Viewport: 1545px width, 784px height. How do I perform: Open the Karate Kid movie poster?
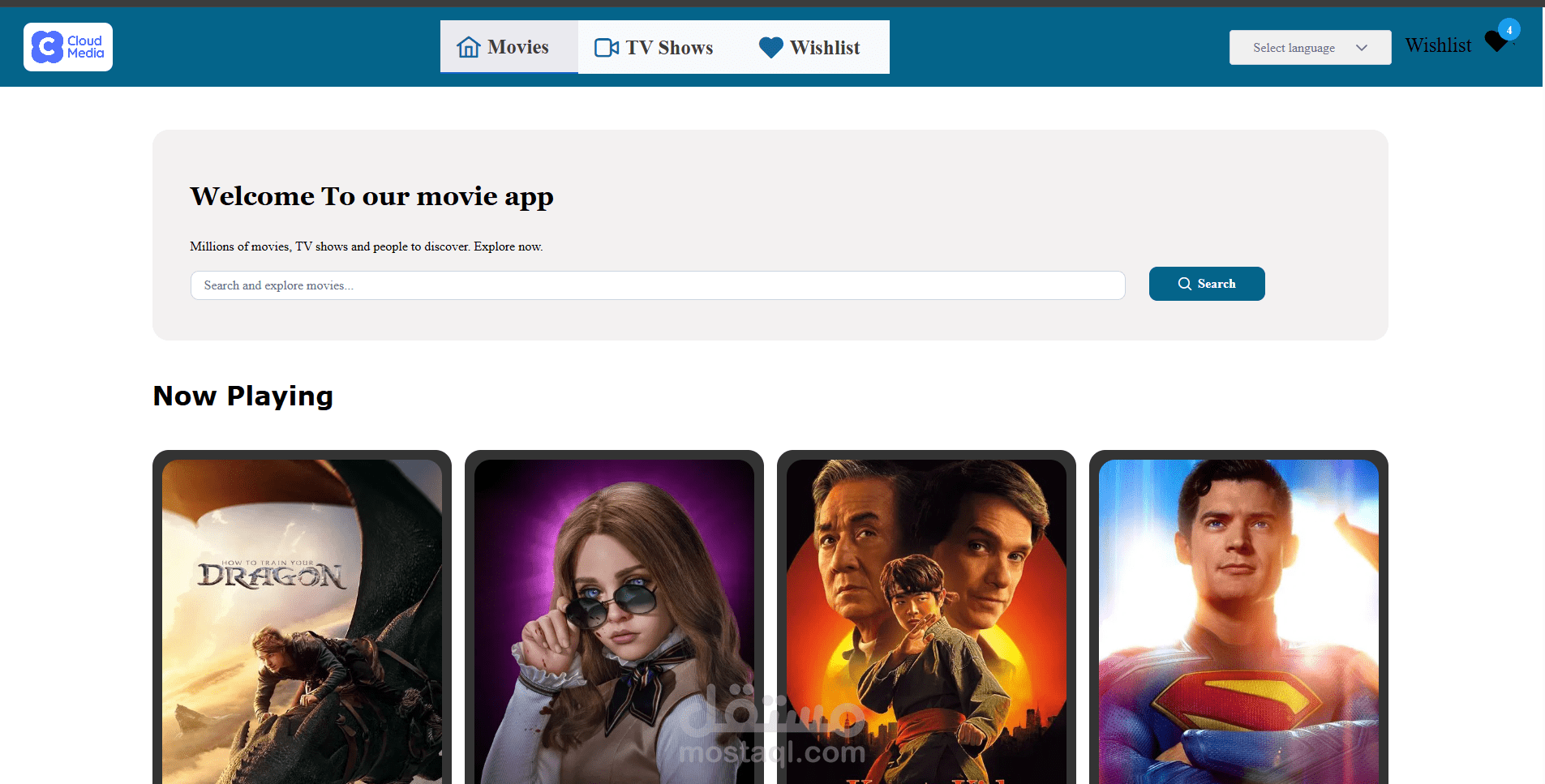[926, 622]
